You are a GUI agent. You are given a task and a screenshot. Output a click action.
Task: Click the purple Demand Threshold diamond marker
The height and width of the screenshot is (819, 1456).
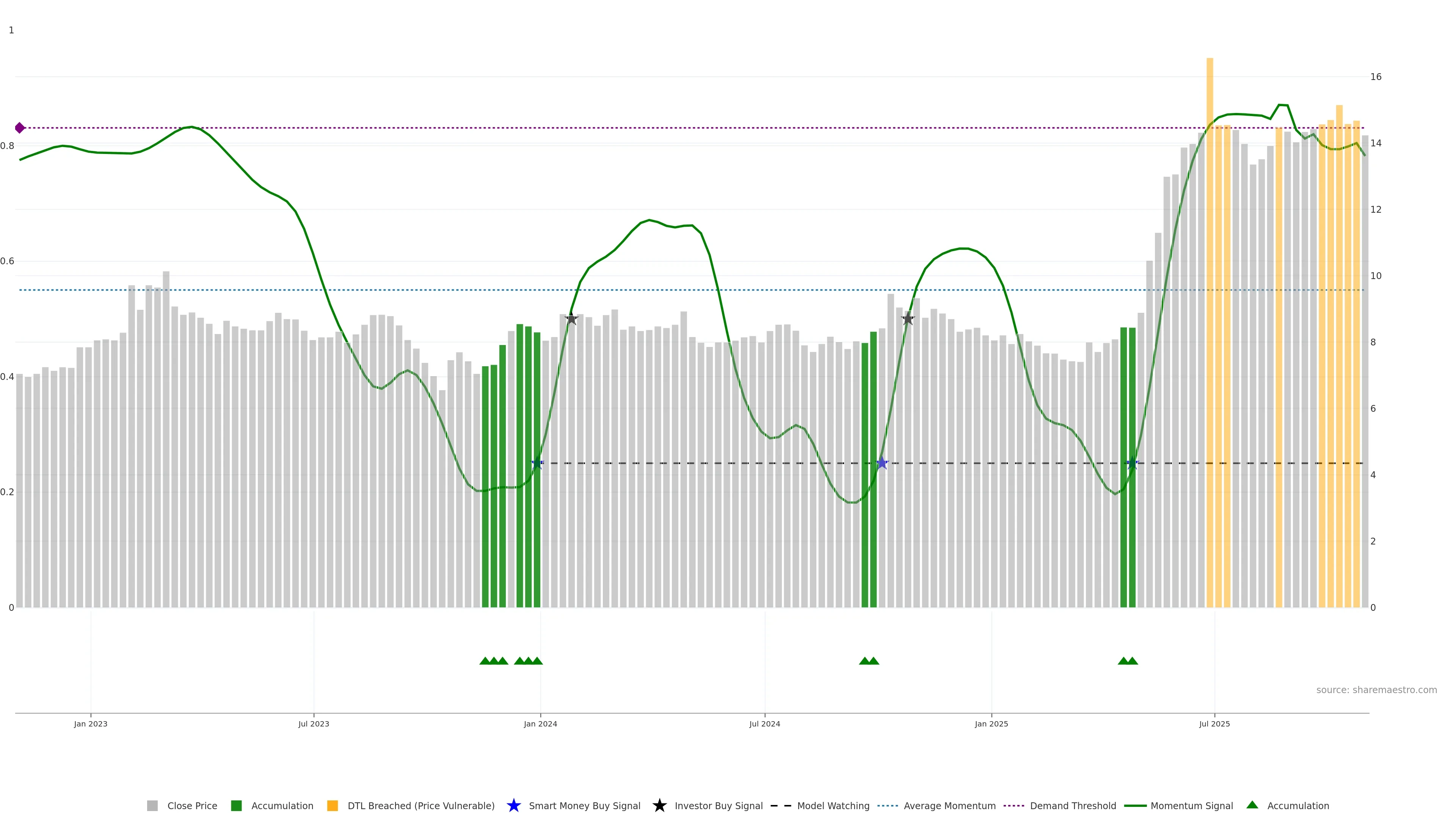tap(20, 128)
